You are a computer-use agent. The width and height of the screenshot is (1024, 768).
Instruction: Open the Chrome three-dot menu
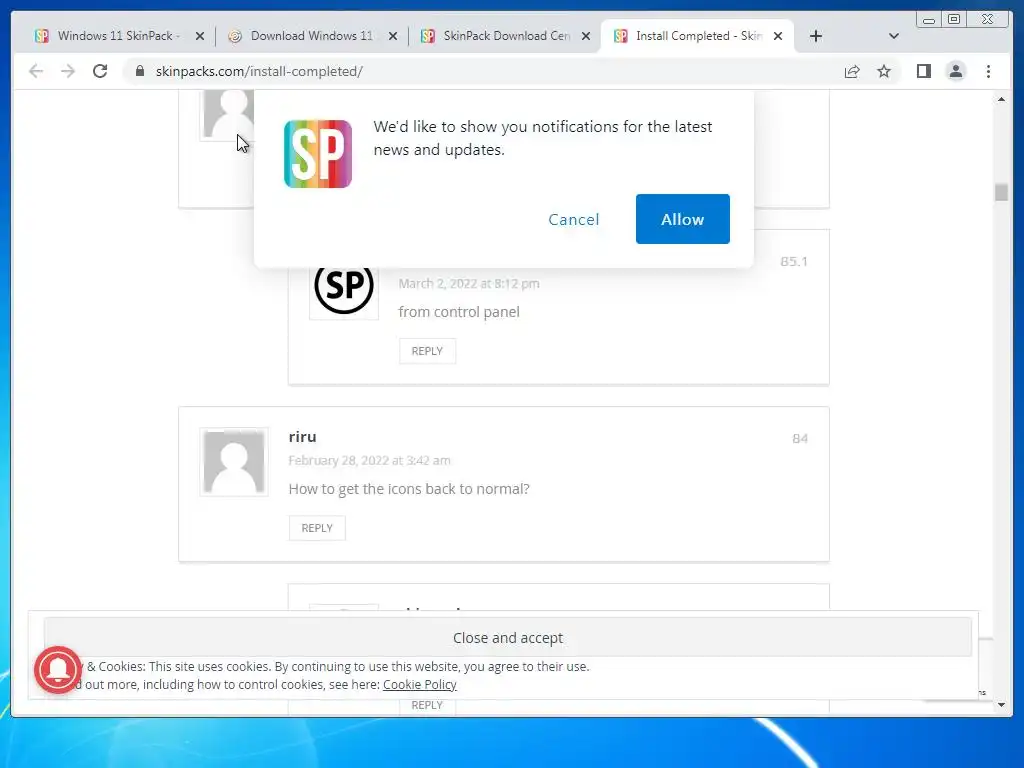point(988,71)
